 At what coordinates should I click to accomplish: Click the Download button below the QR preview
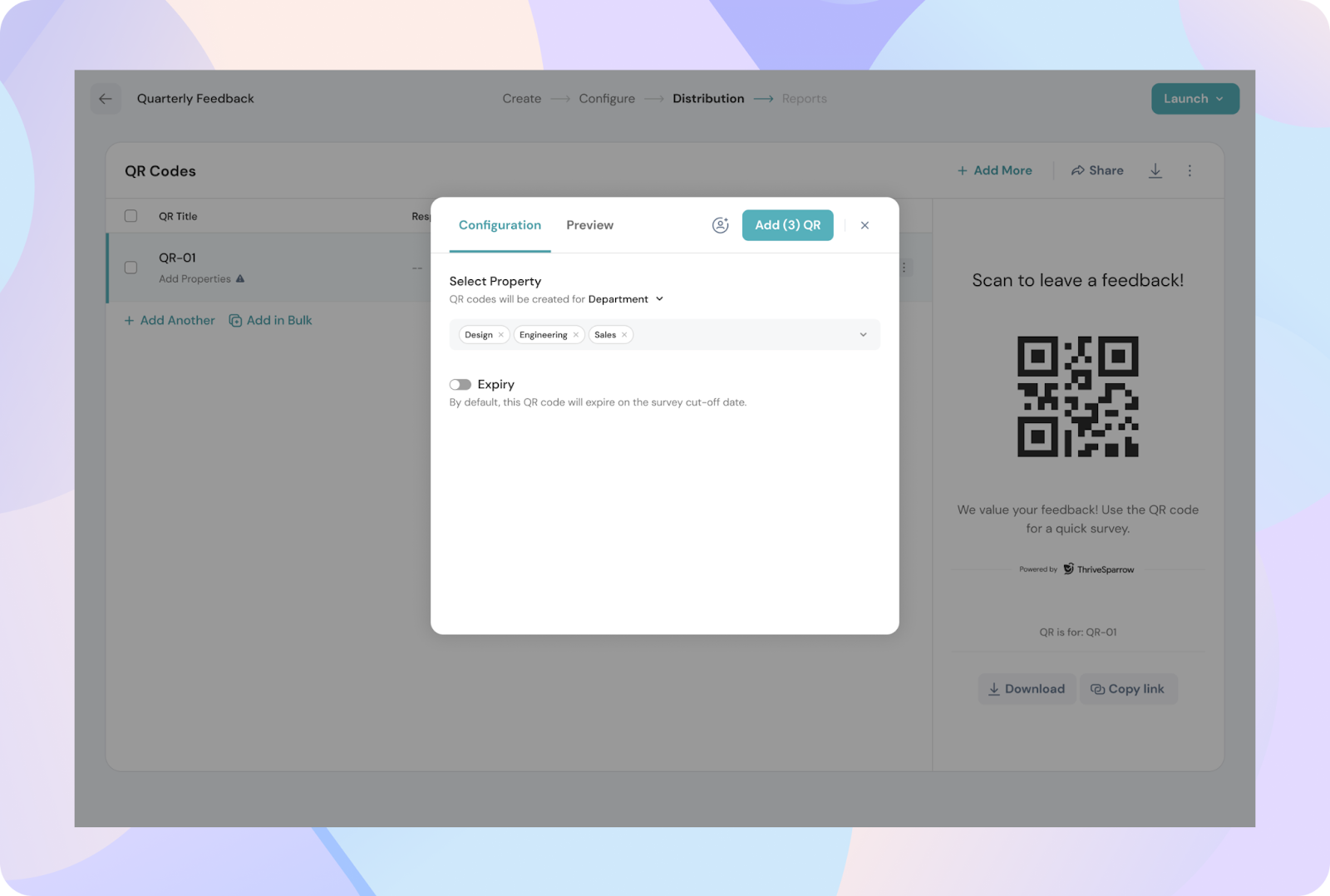[1027, 689]
